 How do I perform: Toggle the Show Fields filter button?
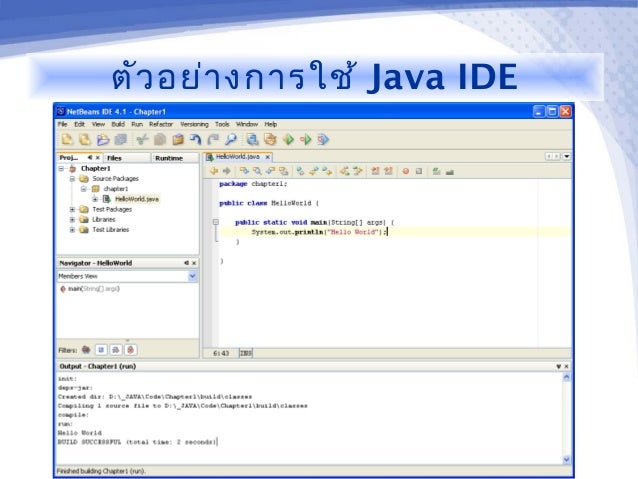coord(101,350)
